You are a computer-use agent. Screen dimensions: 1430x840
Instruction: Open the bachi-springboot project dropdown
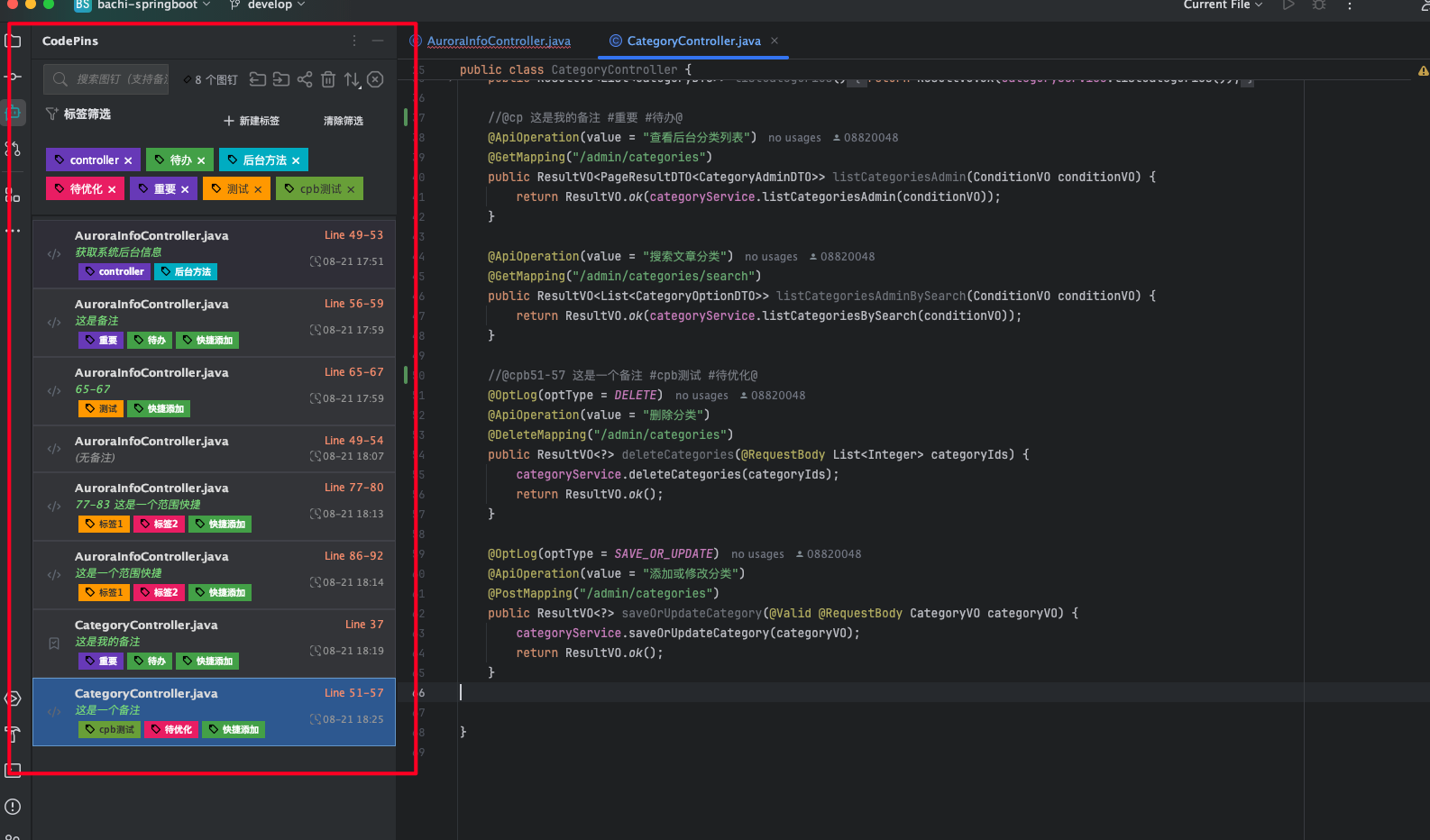click(143, 5)
